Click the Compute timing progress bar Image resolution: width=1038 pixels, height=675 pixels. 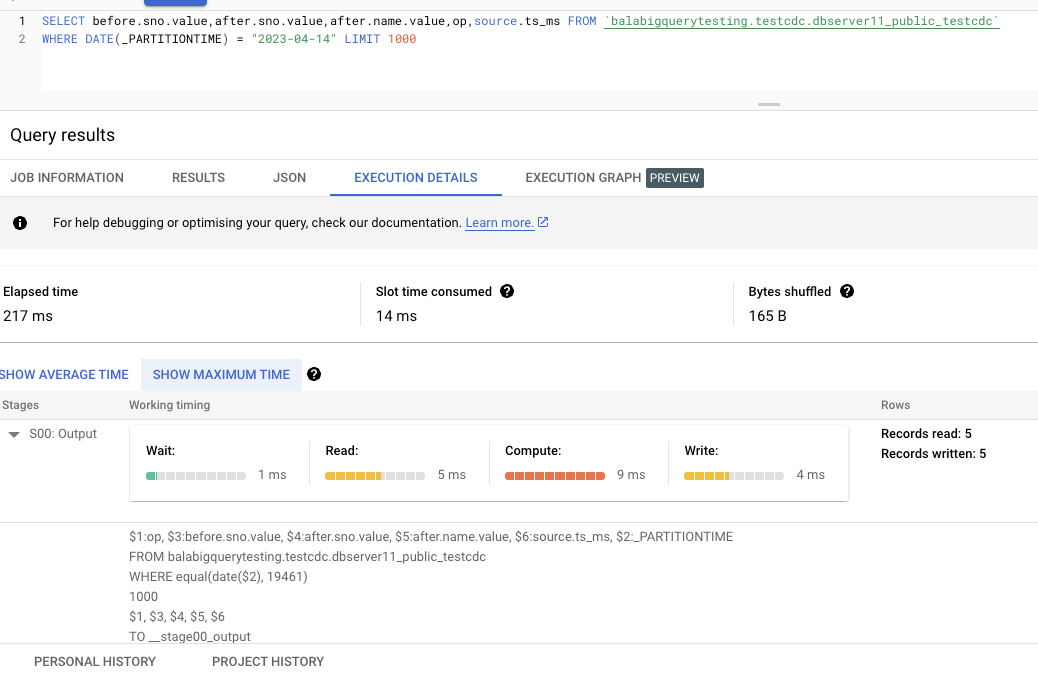(x=555, y=476)
